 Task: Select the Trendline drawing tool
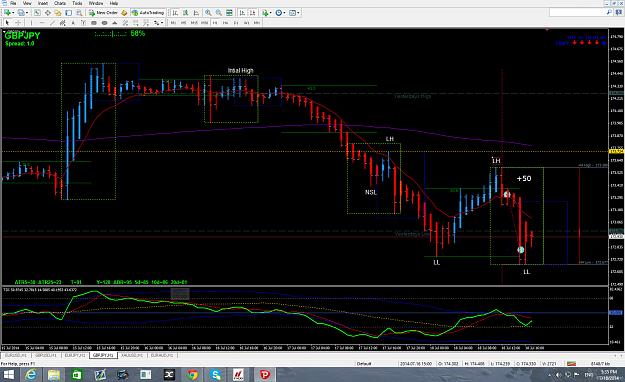[52, 23]
